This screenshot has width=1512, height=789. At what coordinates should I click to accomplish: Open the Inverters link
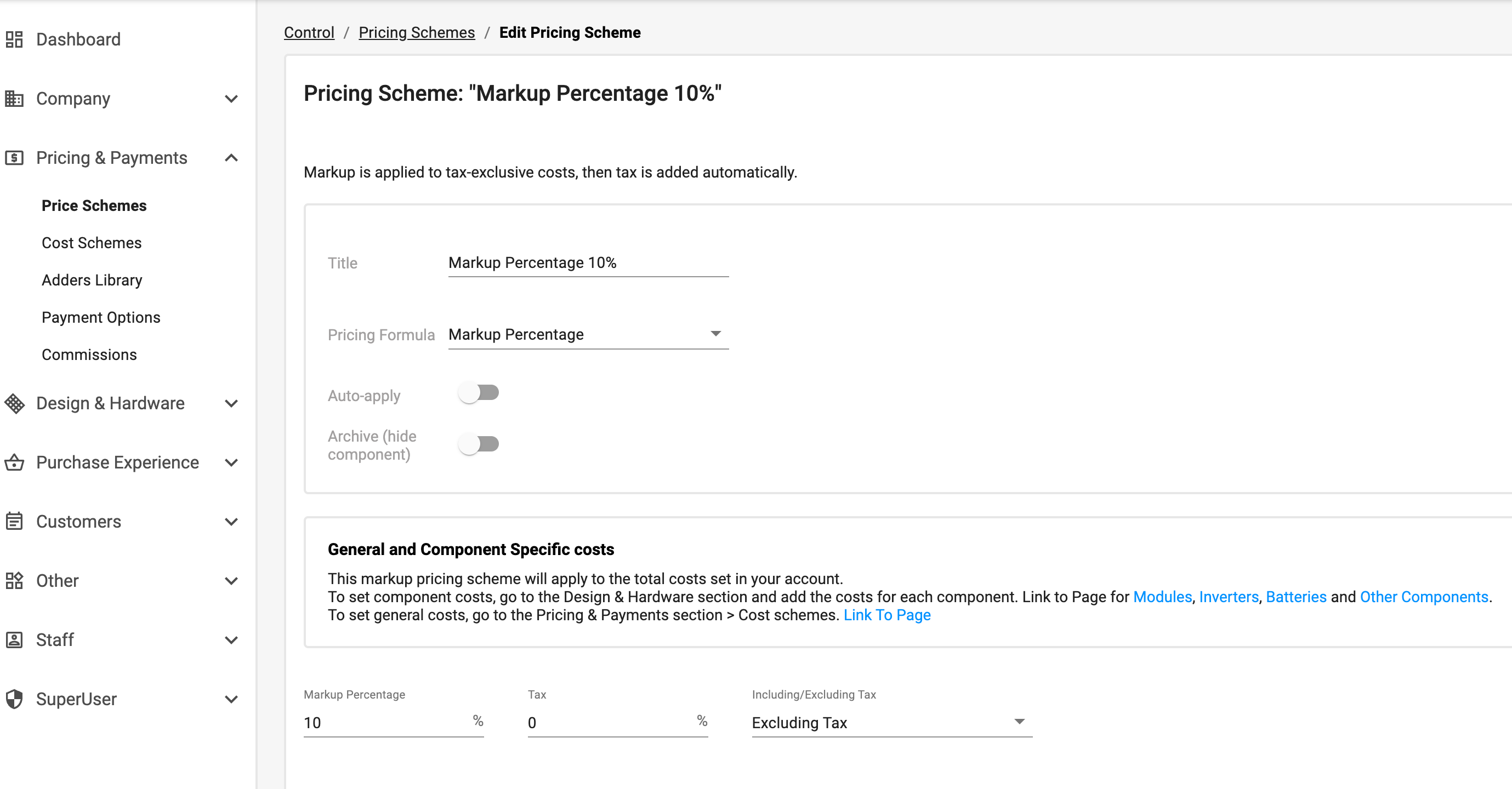1229,597
